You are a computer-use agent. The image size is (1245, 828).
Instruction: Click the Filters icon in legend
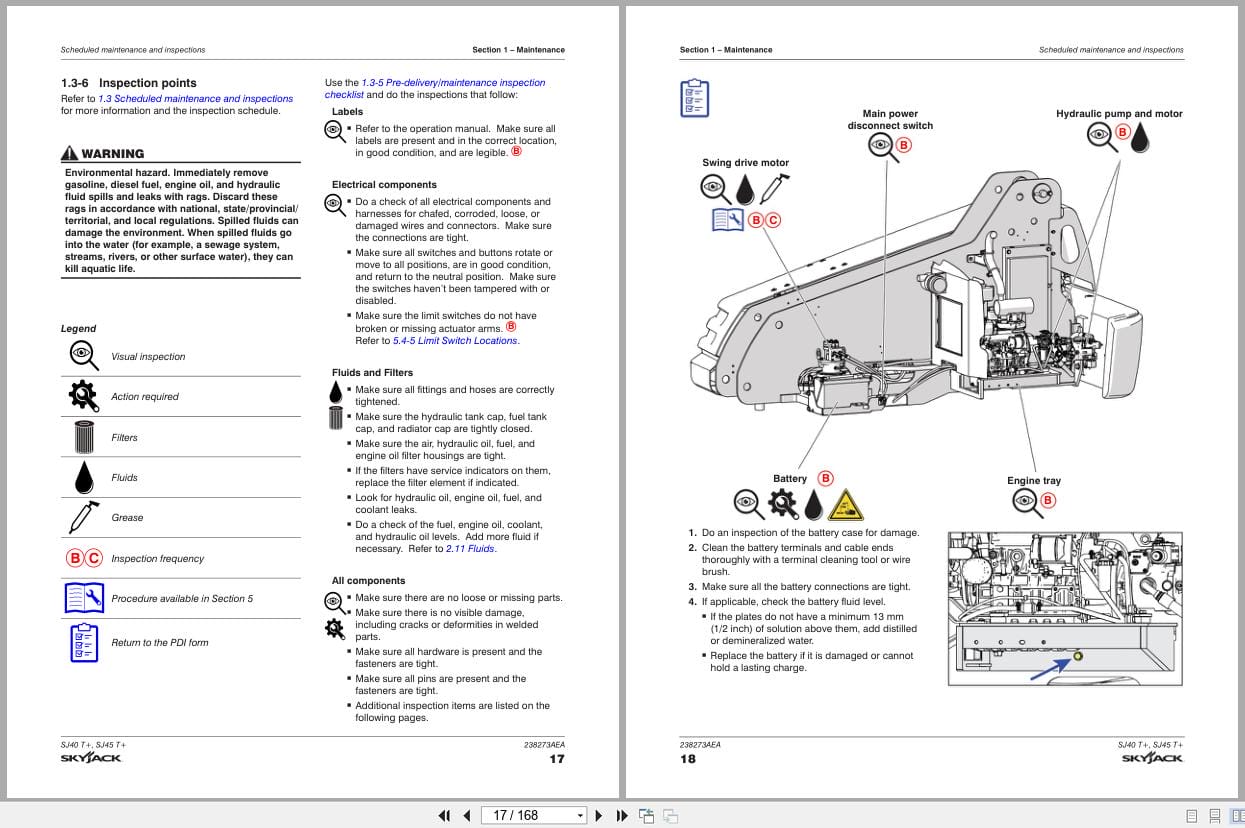[83, 437]
